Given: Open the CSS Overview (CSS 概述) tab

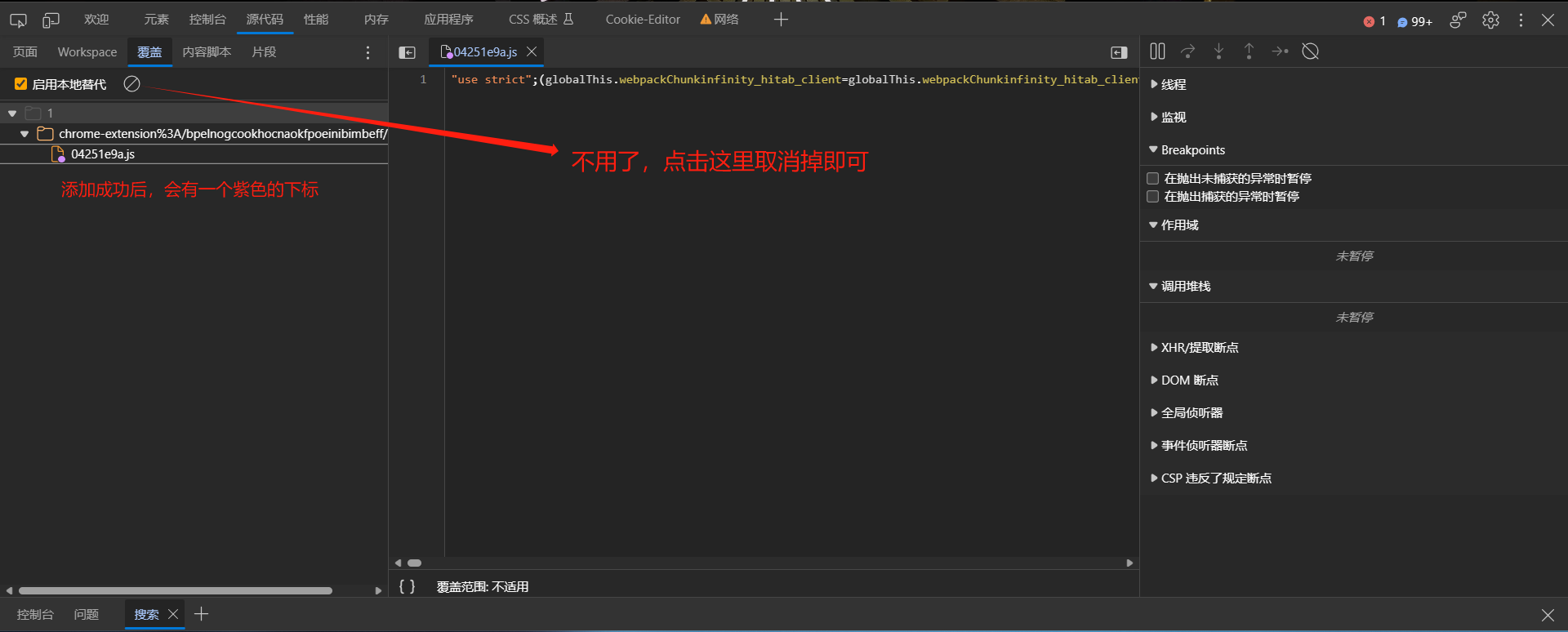Looking at the screenshot, I should tap(541, 20).
